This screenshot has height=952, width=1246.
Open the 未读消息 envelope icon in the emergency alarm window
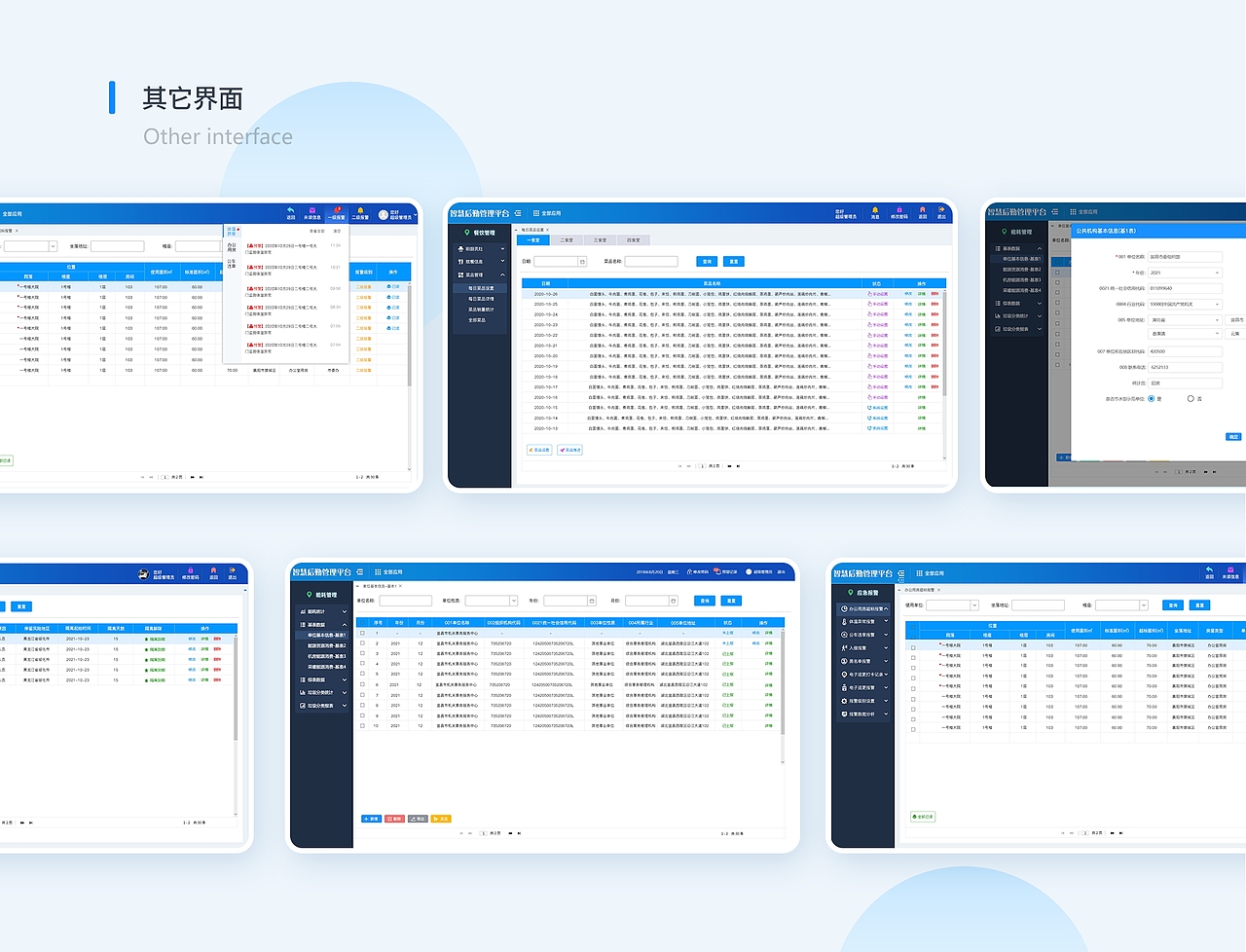[x=1231, y=570]
